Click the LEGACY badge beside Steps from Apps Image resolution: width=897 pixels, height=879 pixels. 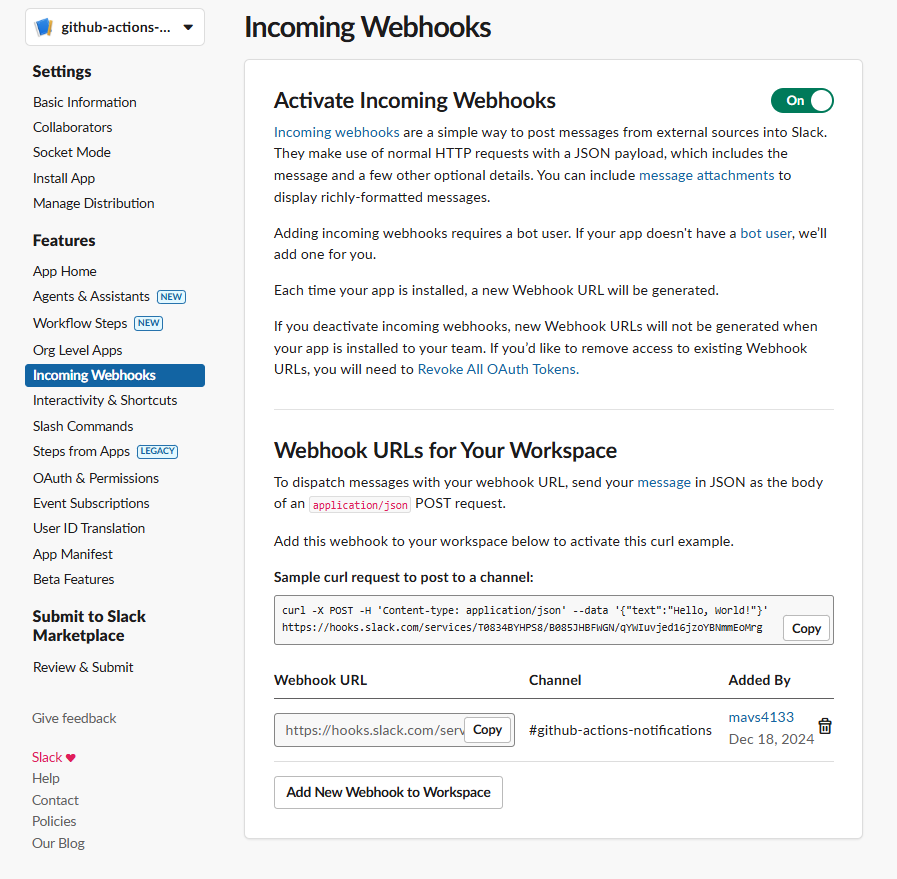tap(157, 451)
